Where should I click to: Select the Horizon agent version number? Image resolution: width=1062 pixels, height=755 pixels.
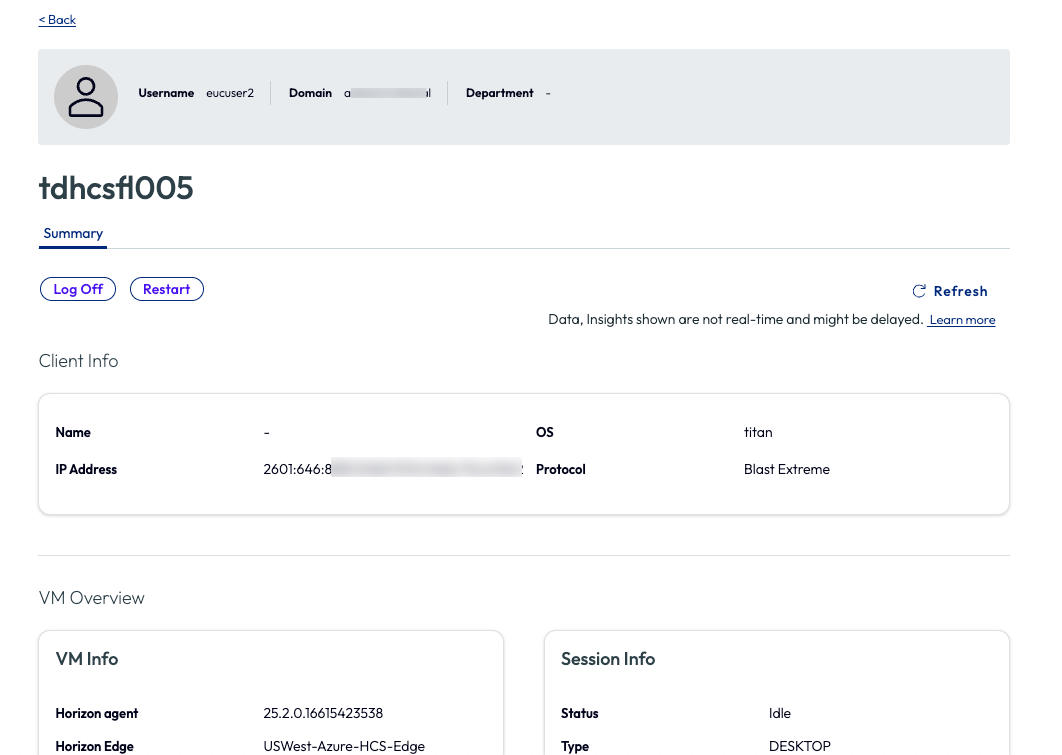[x=323, y=713]
